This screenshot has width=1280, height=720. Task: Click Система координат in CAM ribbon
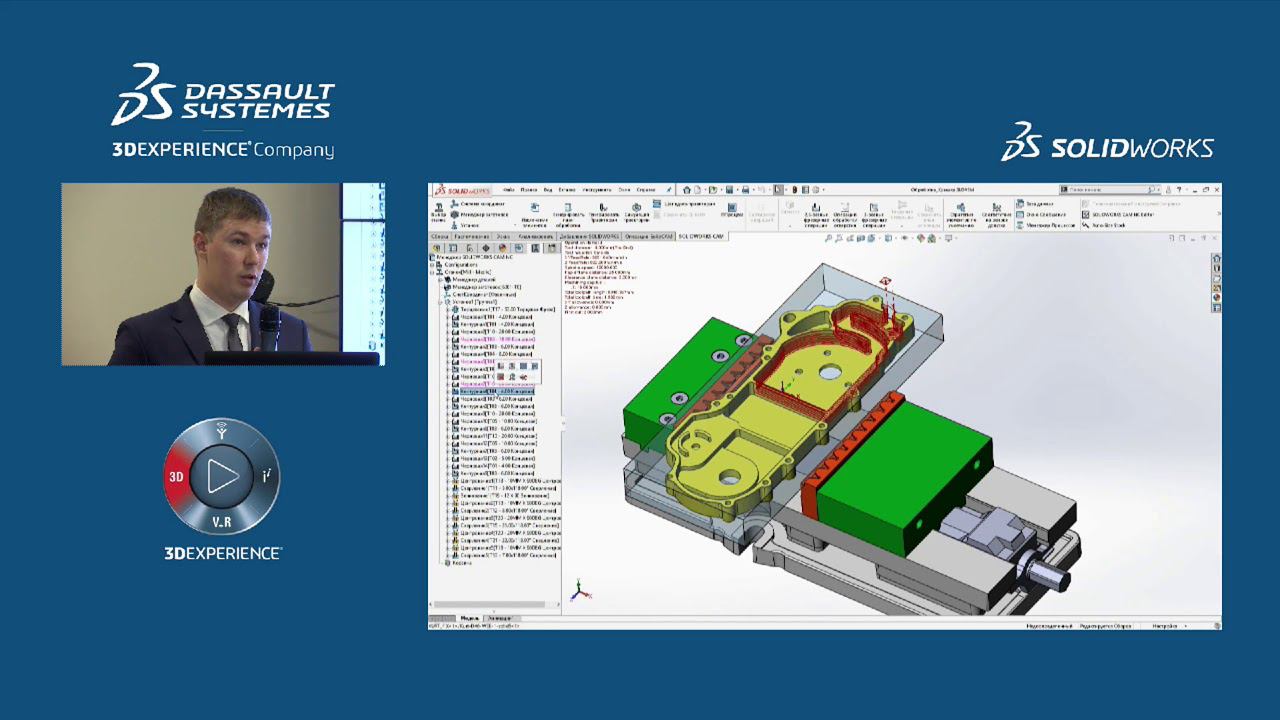click(x=476, y=204)
